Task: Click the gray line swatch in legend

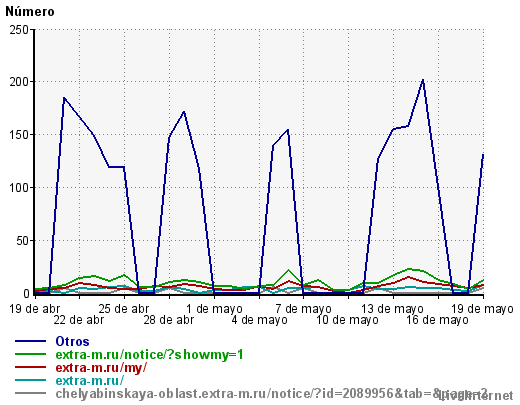Action: (x=30, y=393)
